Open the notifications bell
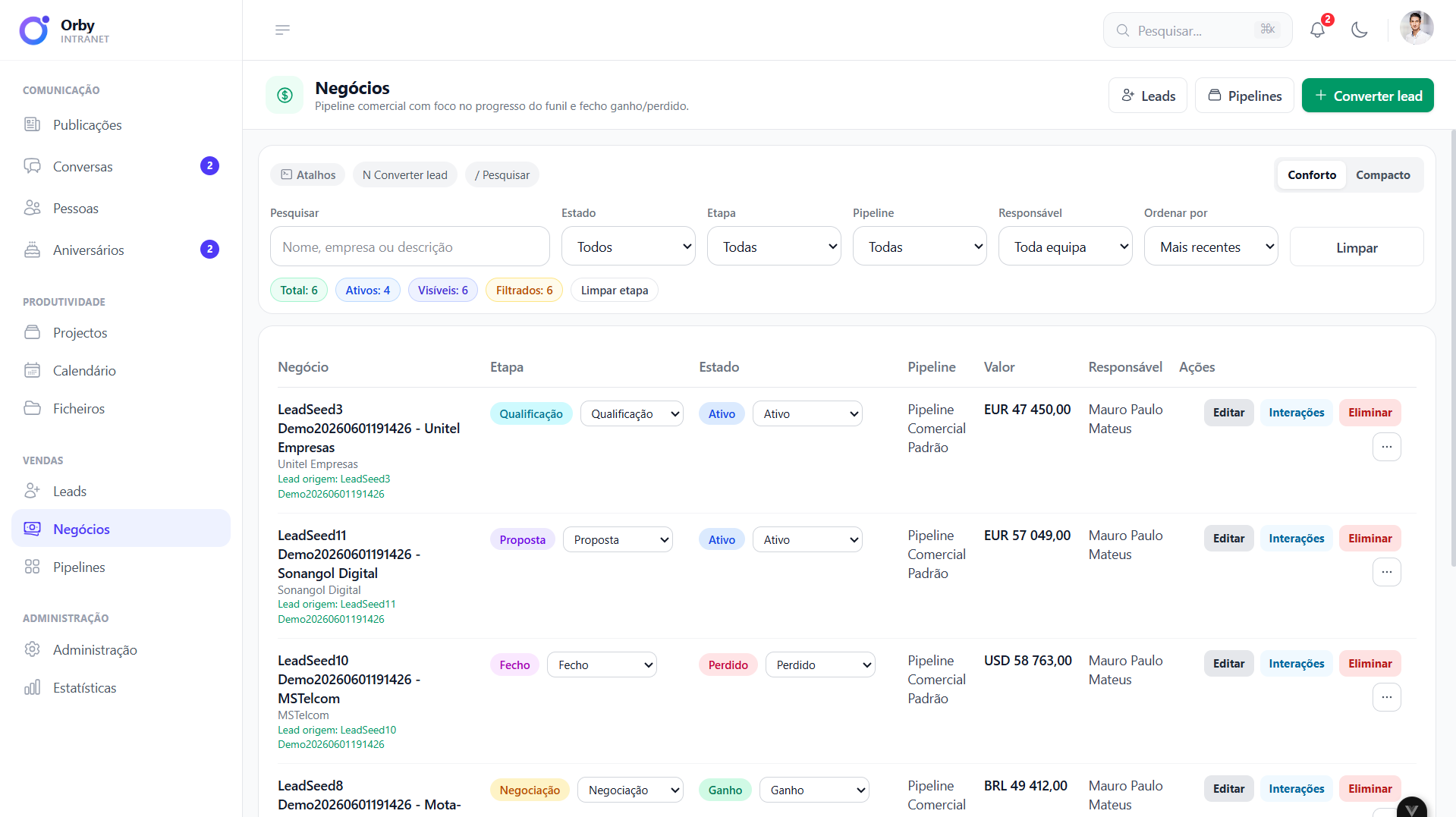 pyautogui.click(x=1317, y=30)
